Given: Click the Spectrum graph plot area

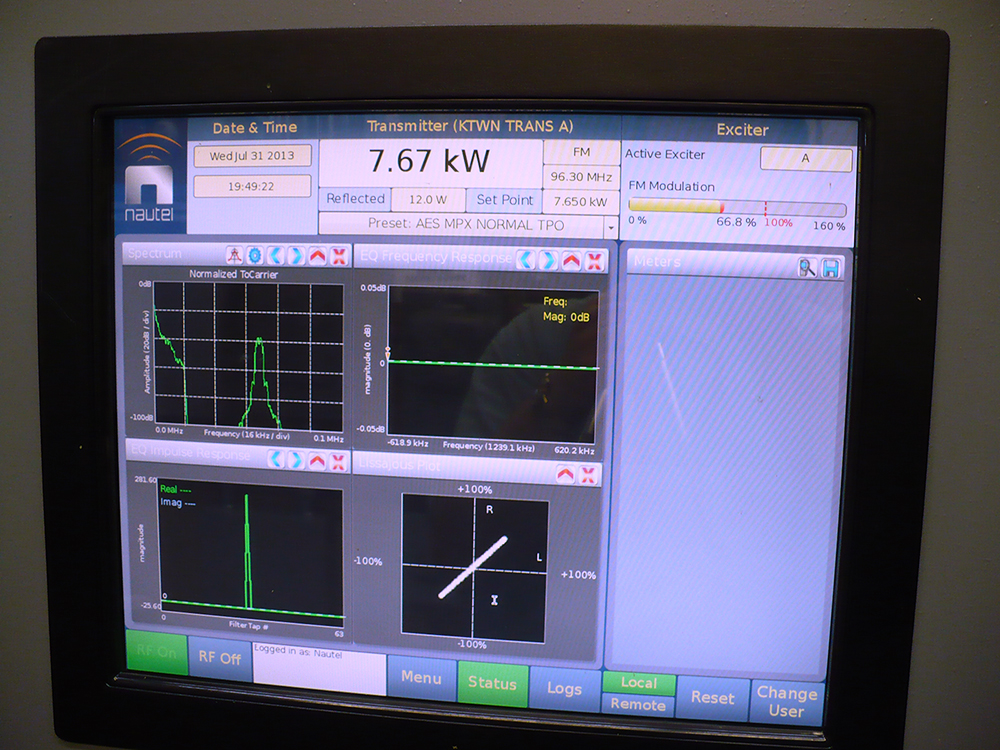Looking at the screenshot, I should pyautogui.click(x=249, y=357).
